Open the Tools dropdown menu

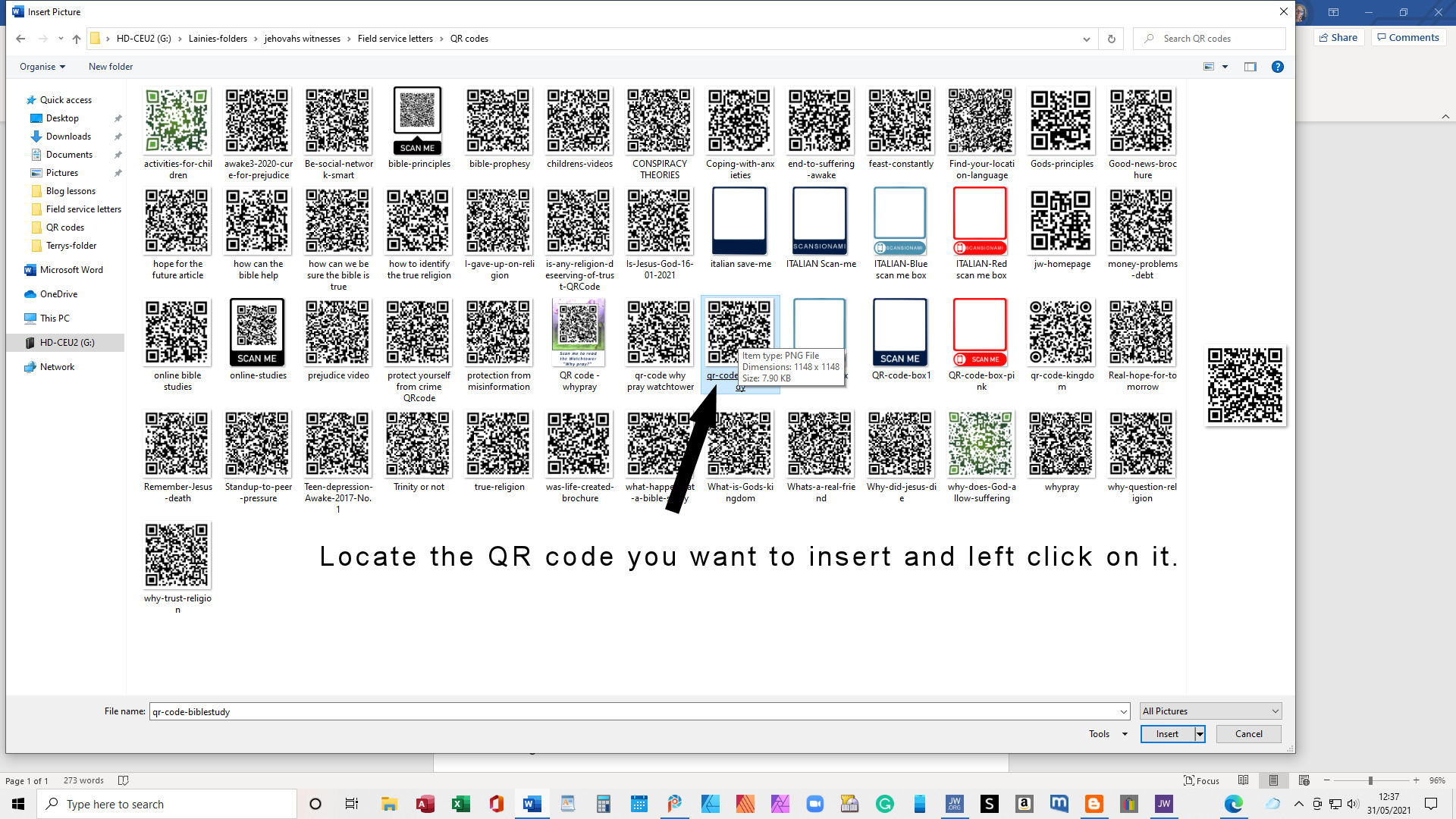1107,734
